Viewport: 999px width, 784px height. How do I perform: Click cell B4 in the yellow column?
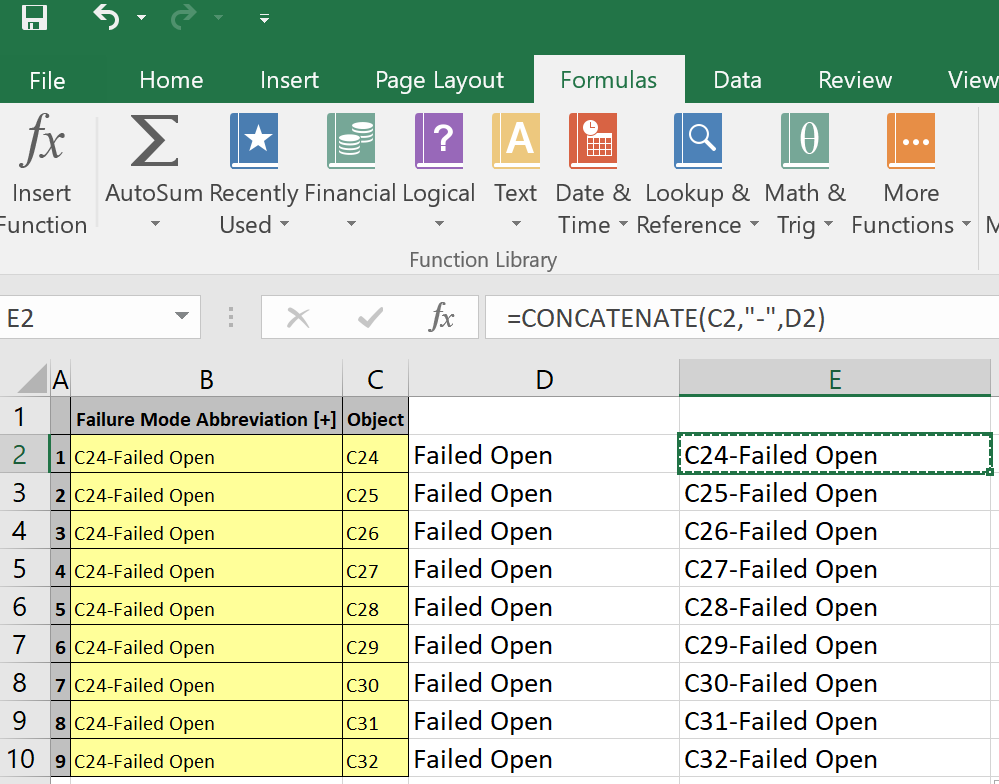206,531
